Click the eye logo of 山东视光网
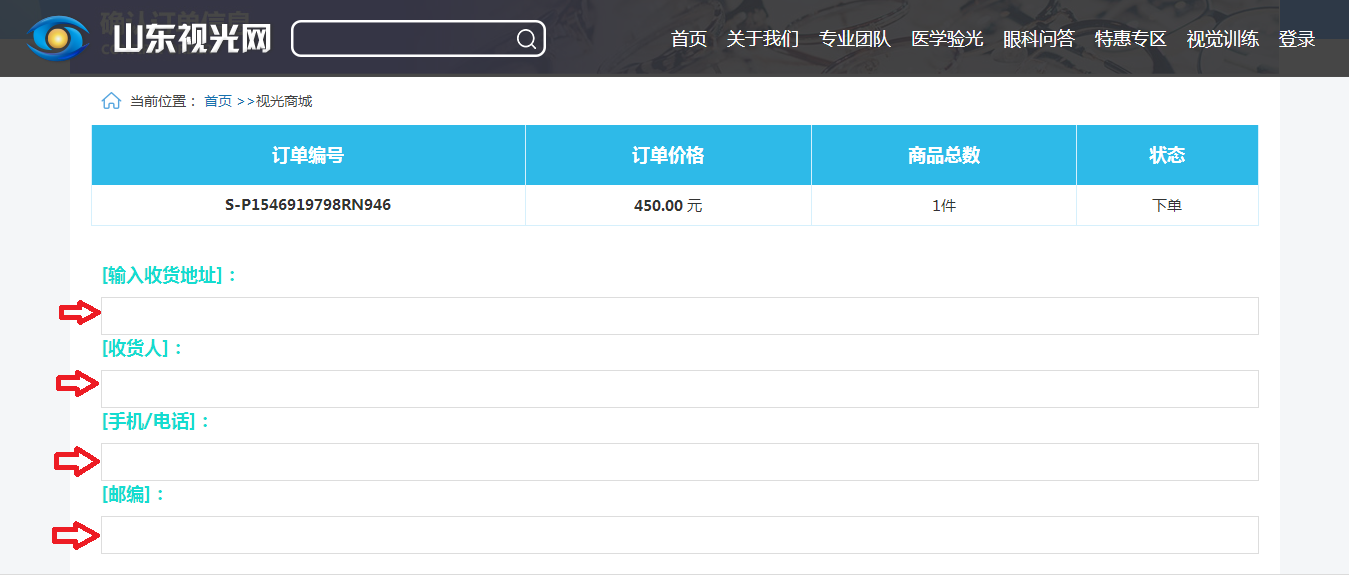Screen dimensions: 1349x575 [59, 38]
